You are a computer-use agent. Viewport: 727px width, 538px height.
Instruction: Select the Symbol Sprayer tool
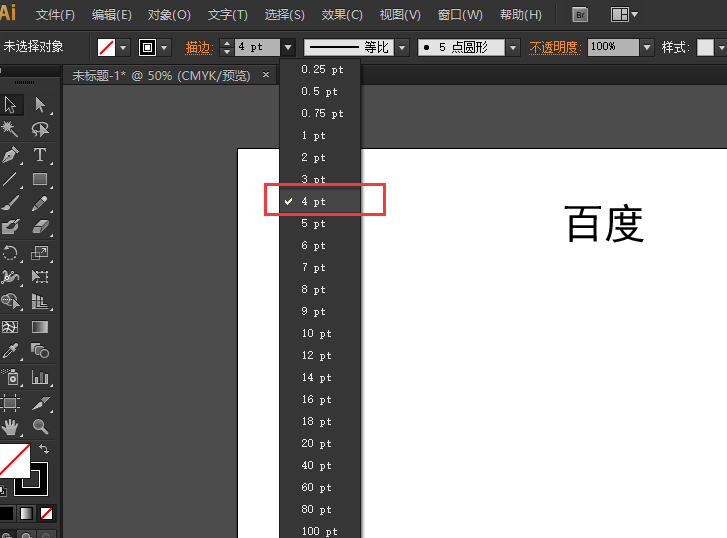coord(10,377)
